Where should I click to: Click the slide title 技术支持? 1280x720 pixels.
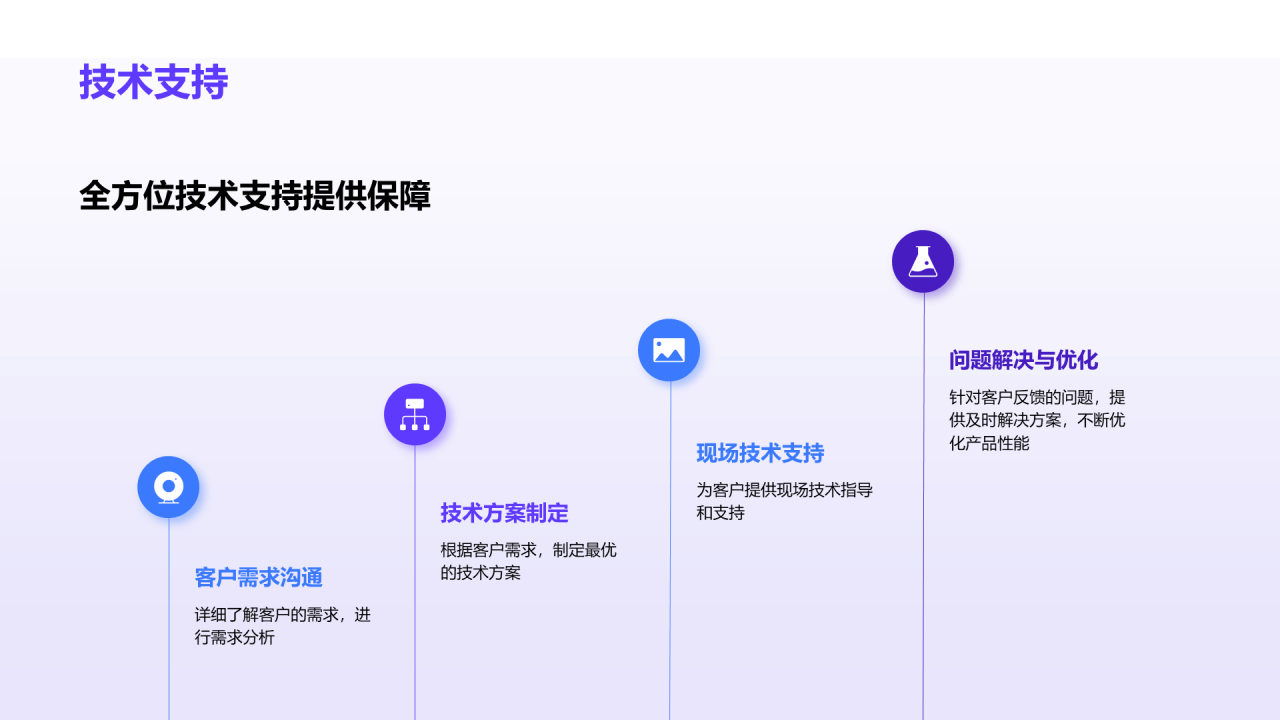tap(154, 83)
